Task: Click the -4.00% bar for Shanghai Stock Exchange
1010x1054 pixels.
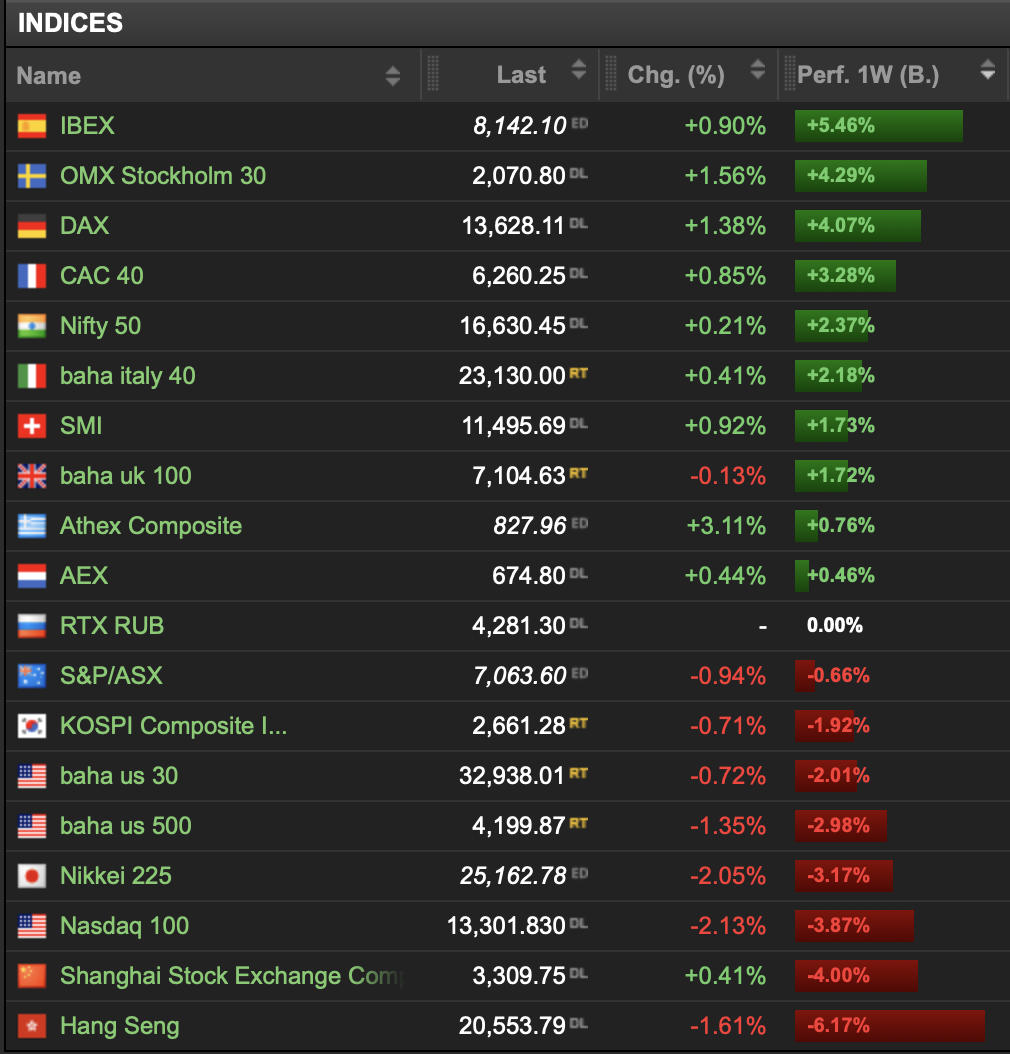Action: pyautogui.click(x=856, y=976)
